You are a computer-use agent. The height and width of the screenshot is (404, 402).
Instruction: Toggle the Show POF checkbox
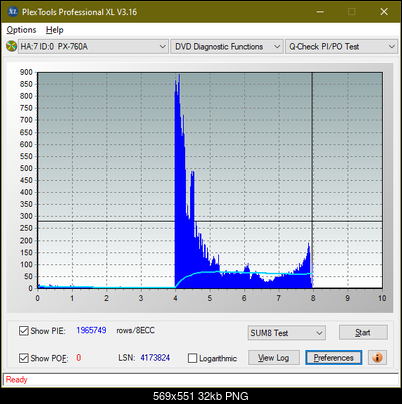pos(24,358)
